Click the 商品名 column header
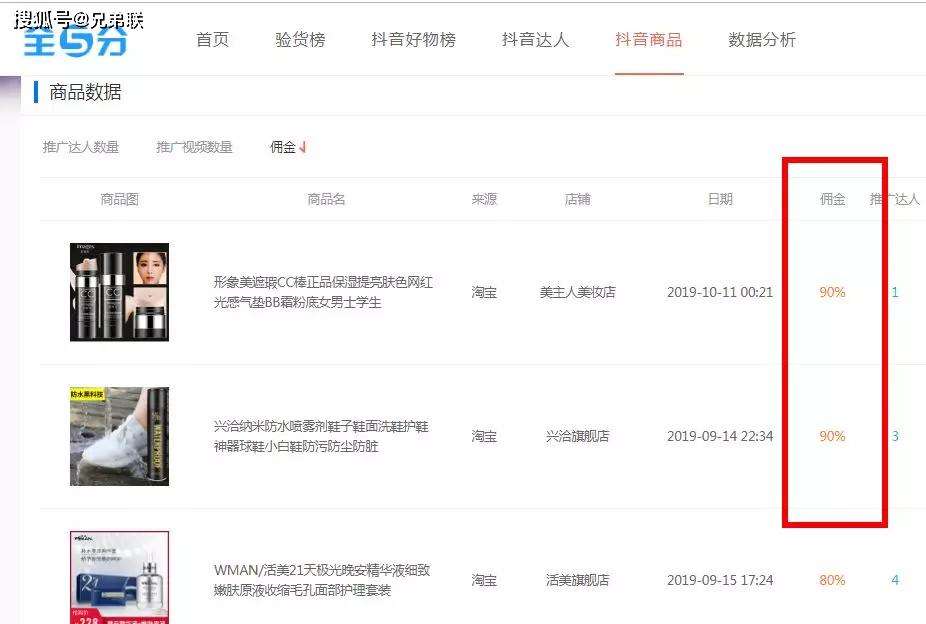The width and height of the screenshot is (926, 624). (x=326, y=199)
